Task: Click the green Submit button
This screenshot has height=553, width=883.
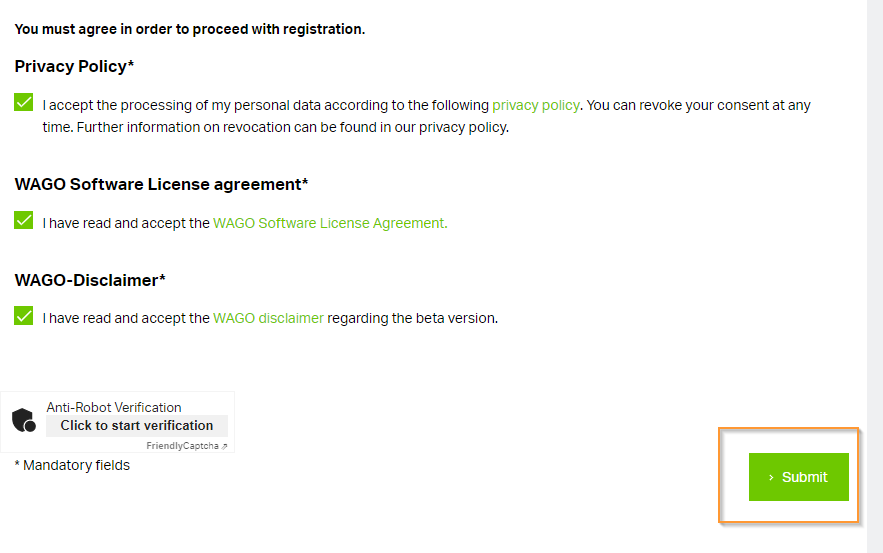Action: click(799, 477)
